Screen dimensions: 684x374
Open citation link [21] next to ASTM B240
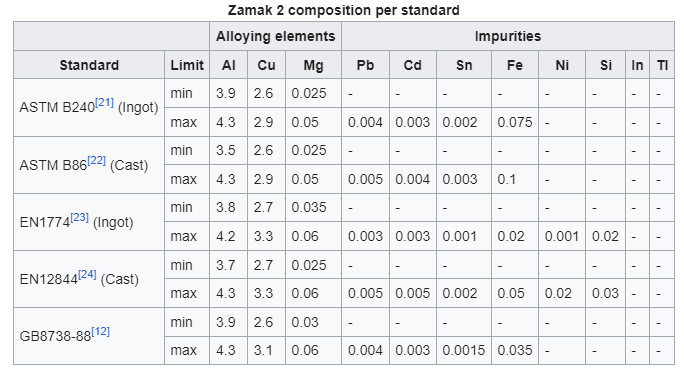pyautogui.click(x=104, y=103)
